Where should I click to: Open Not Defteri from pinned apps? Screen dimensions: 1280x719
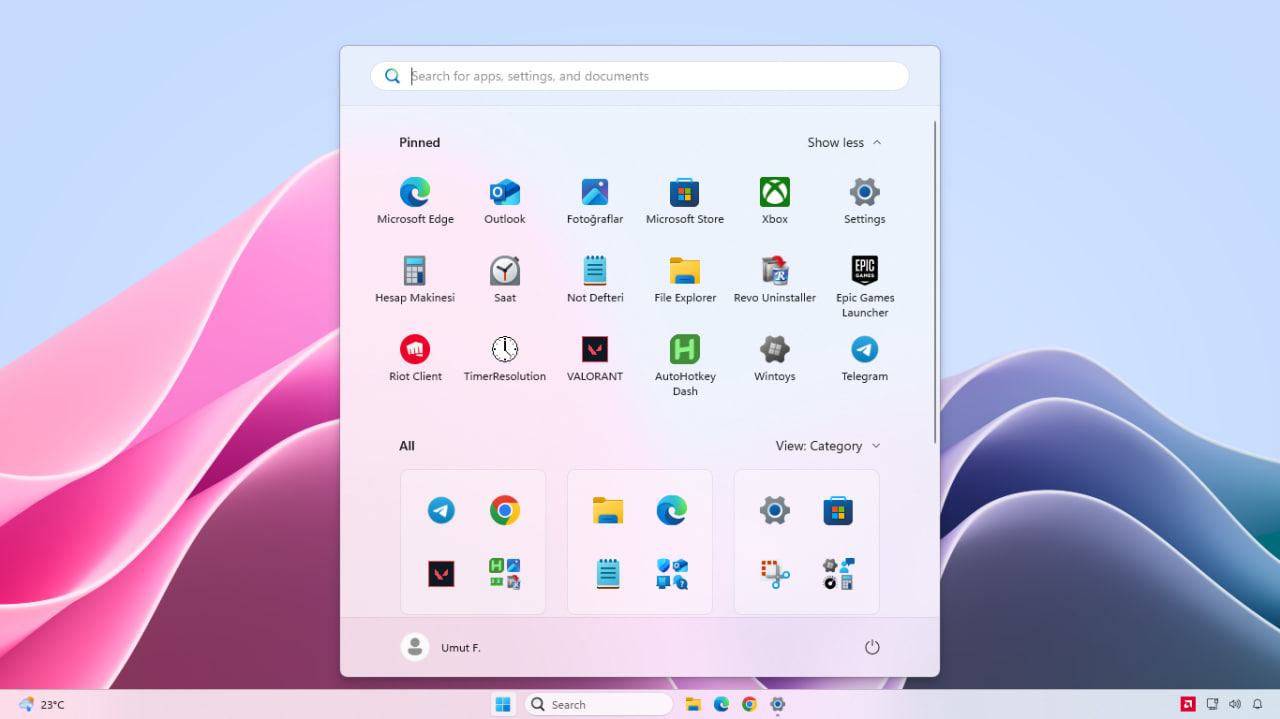[x=595, y=280]
